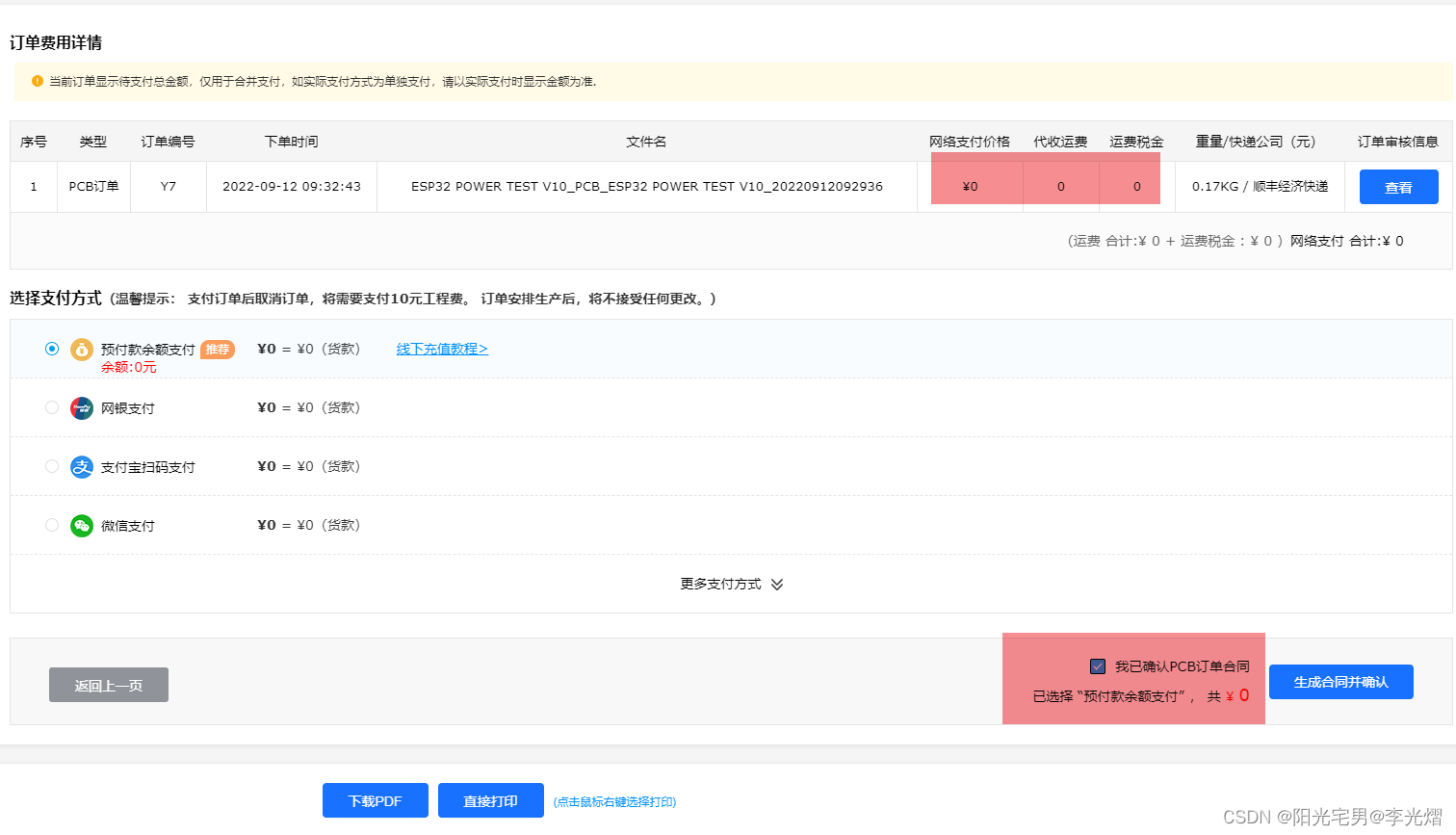Click the 重量/快递公司 column header
This screenshot has height=835, width=1456.
[1256, 142]
